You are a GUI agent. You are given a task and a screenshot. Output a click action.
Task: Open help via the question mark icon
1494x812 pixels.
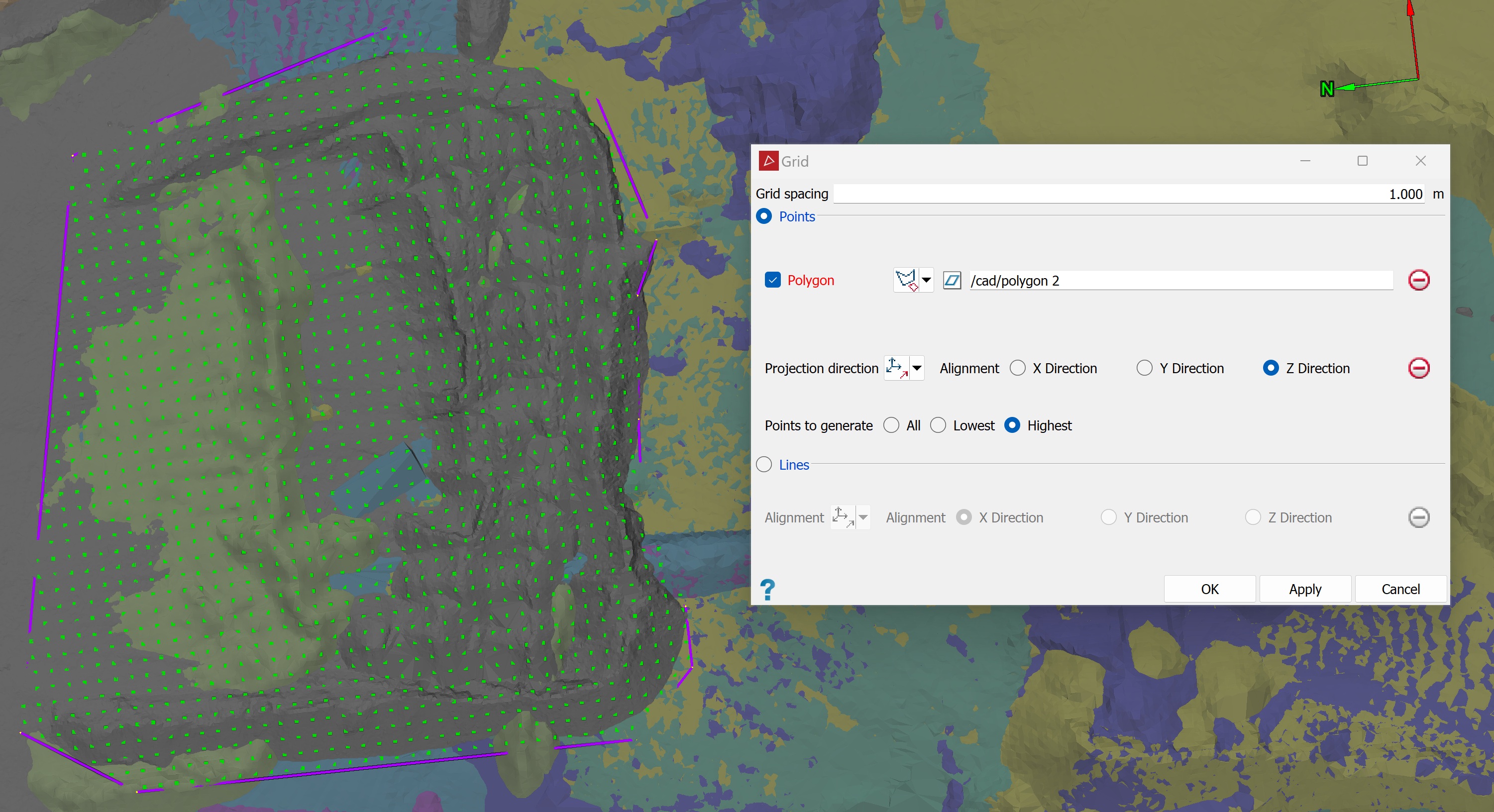(767, 589)
